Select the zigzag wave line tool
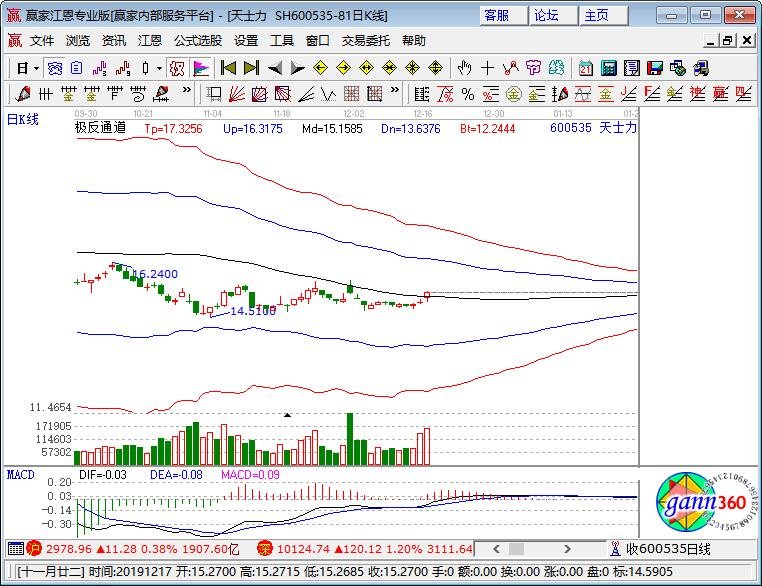 (329, 93)
